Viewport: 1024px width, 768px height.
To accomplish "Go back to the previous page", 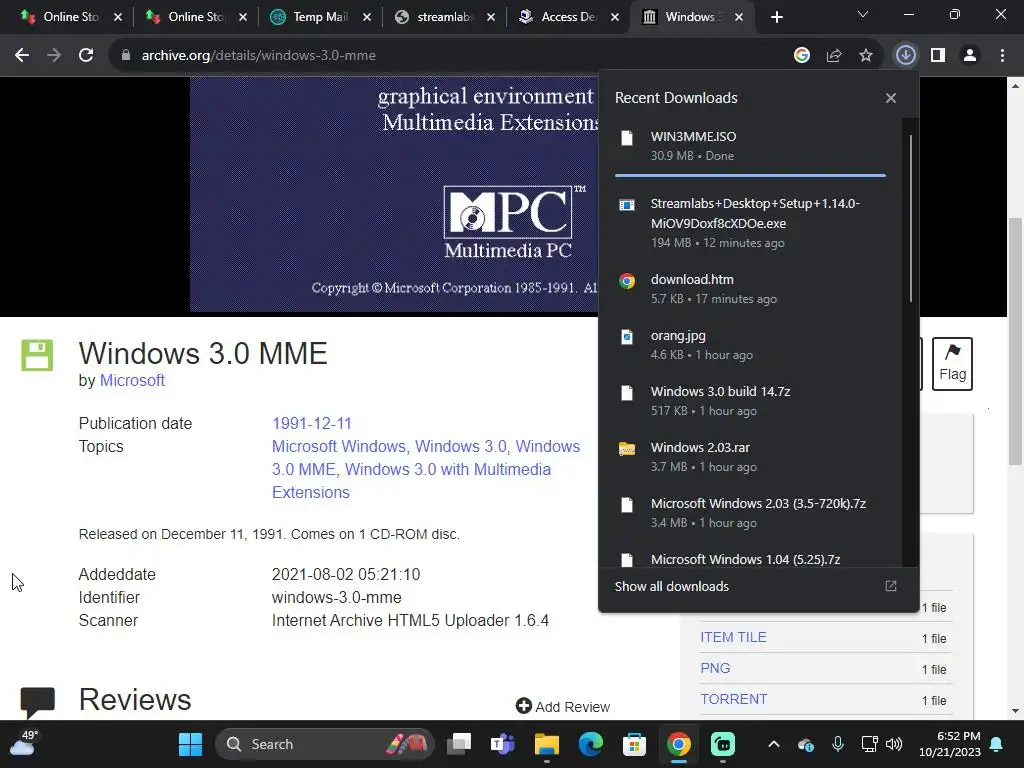I will pos(22,56).
